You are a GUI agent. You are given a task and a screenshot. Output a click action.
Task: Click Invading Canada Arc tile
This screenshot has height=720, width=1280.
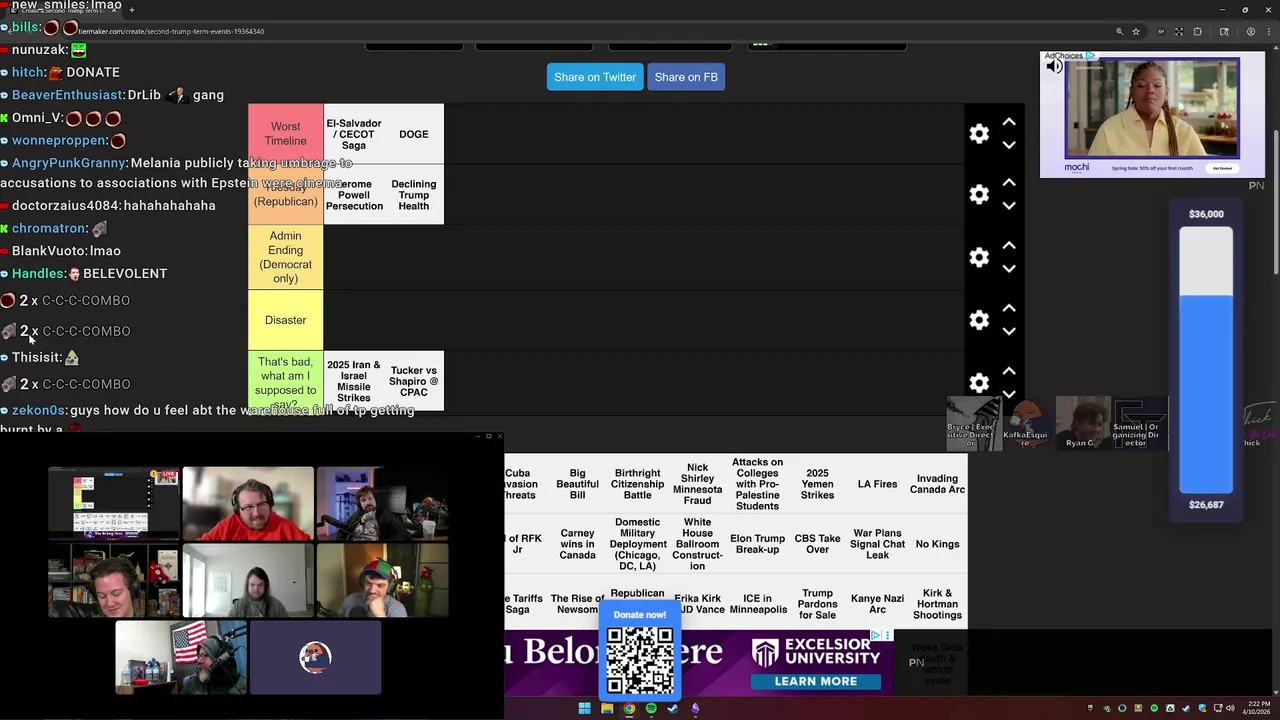pos(937,484)
